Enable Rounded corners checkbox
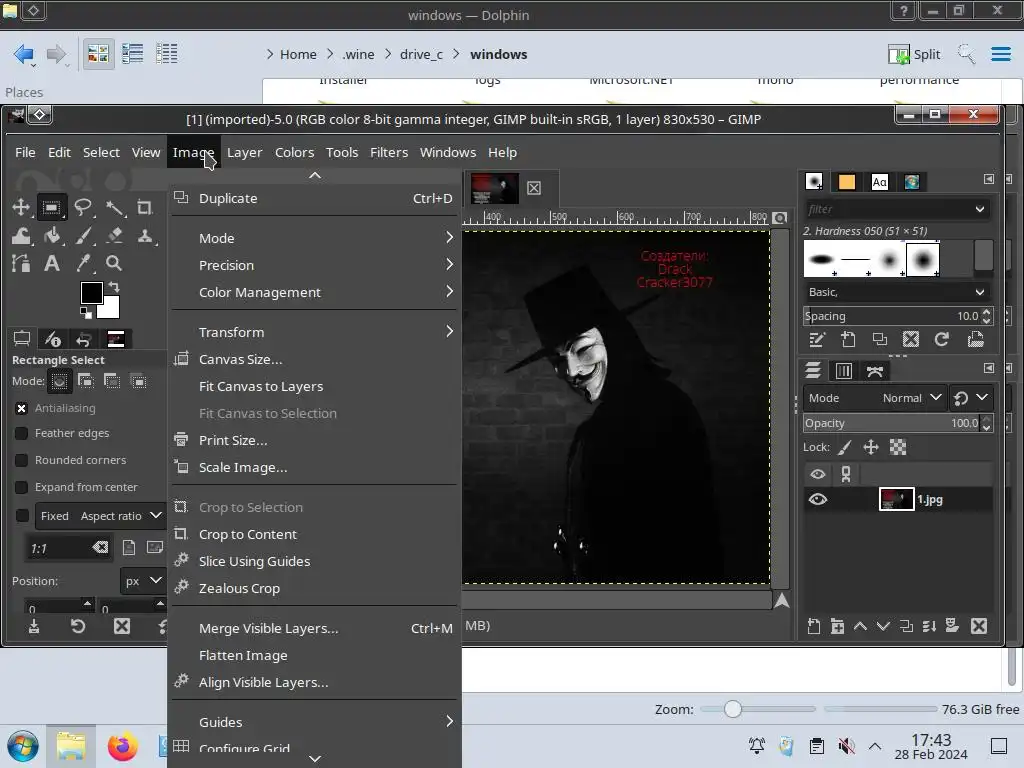 click(22, 460)
